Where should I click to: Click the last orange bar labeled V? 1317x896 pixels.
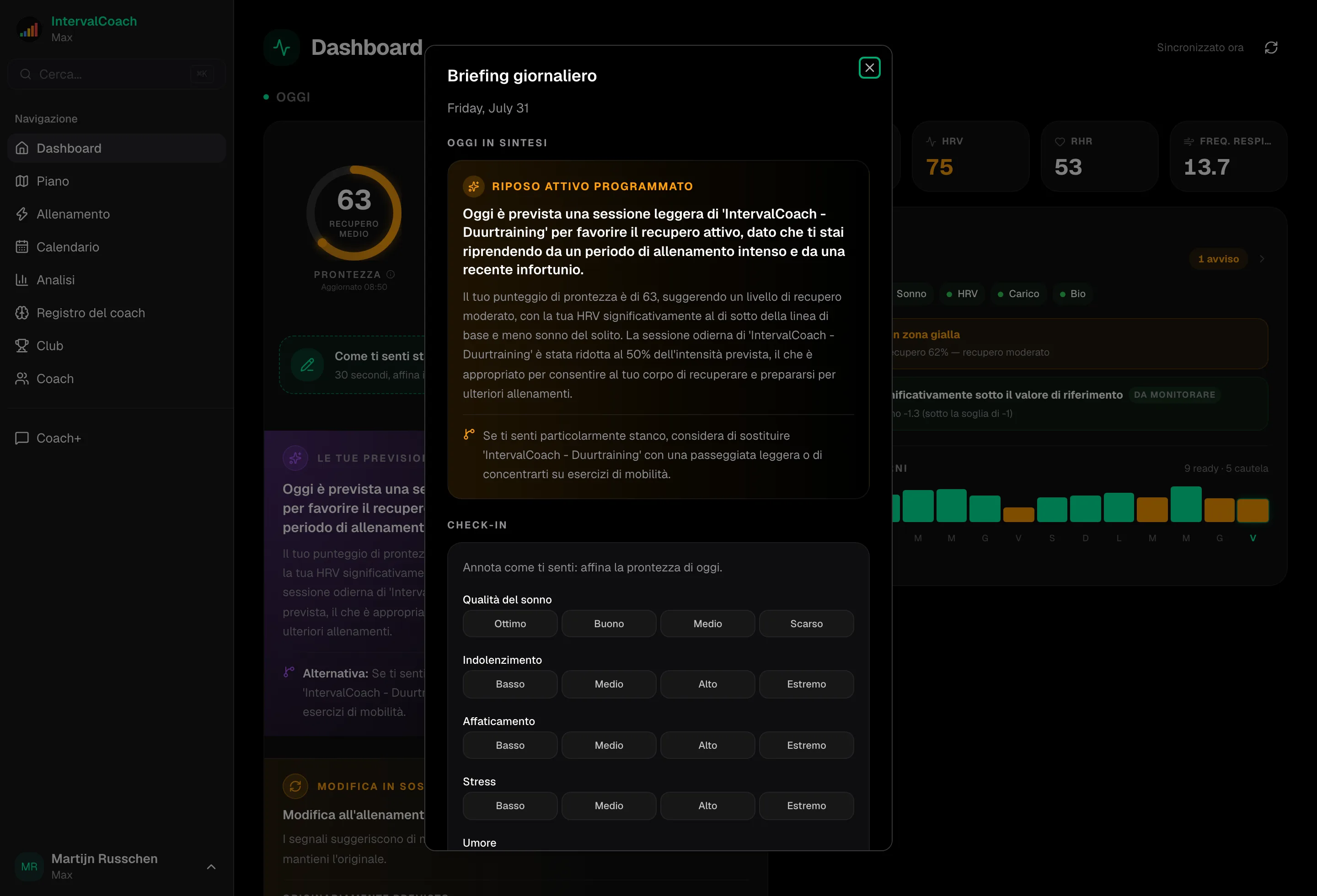(1253, 510)
